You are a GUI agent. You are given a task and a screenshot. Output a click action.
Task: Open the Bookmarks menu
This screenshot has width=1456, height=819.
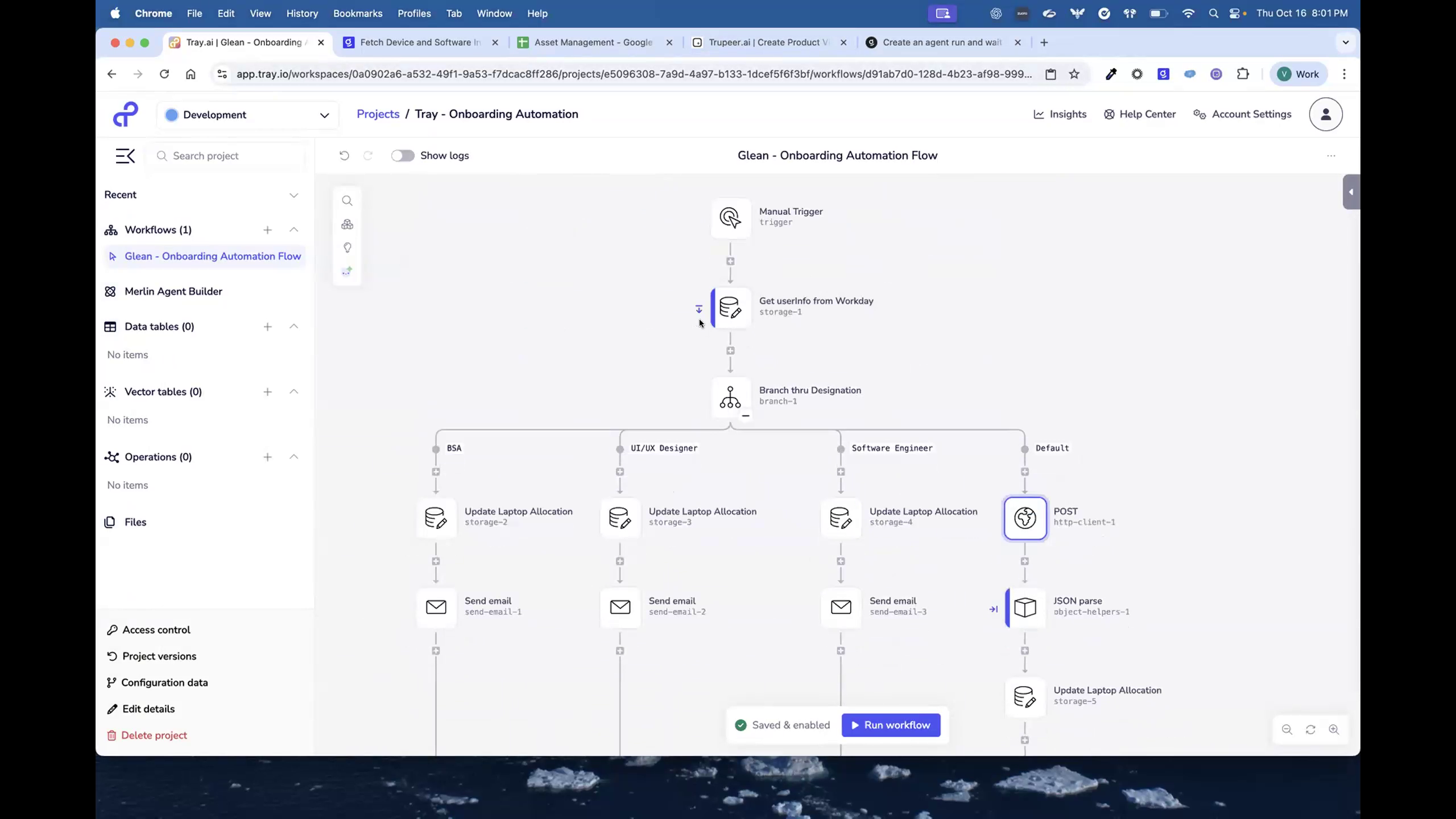click(x=358, y=13)
